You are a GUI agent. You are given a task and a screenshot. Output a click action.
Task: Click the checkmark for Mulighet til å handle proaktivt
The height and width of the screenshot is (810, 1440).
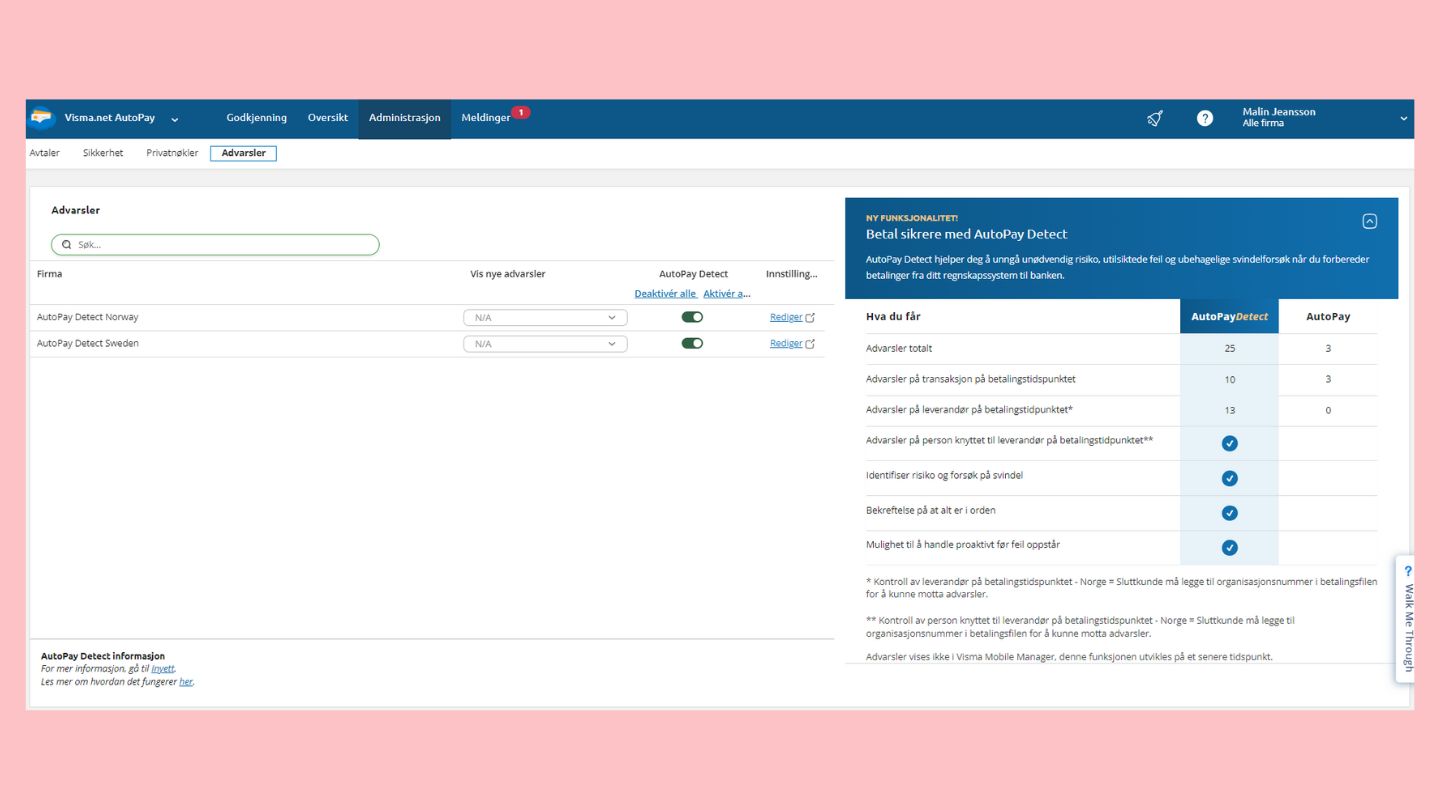pyautogui.click(x=1230, y=547)
